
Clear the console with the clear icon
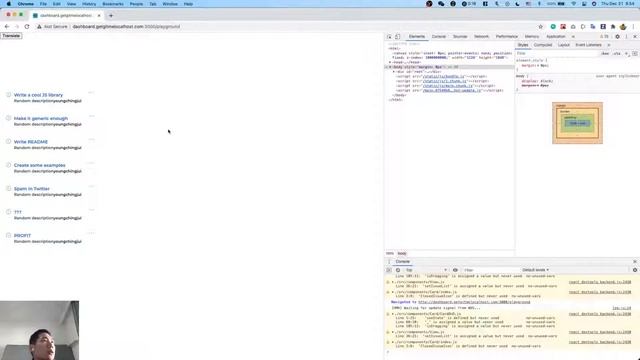point(398,270)
